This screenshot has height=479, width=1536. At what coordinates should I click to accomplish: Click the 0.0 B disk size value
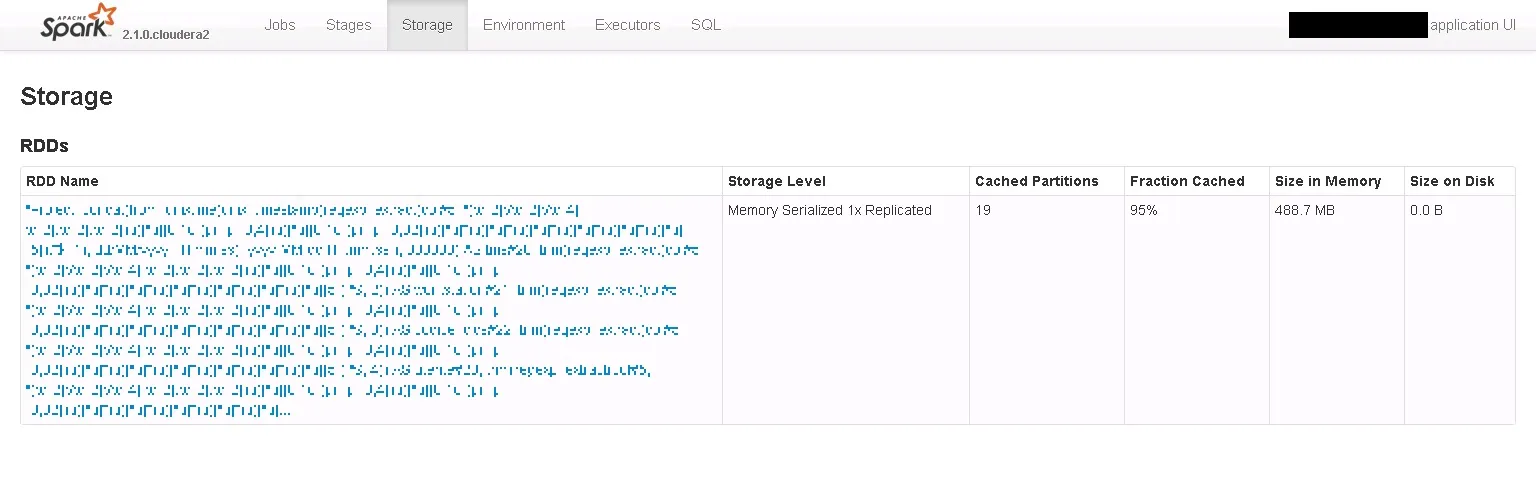pyautogui.click(x=1426, y=210)
